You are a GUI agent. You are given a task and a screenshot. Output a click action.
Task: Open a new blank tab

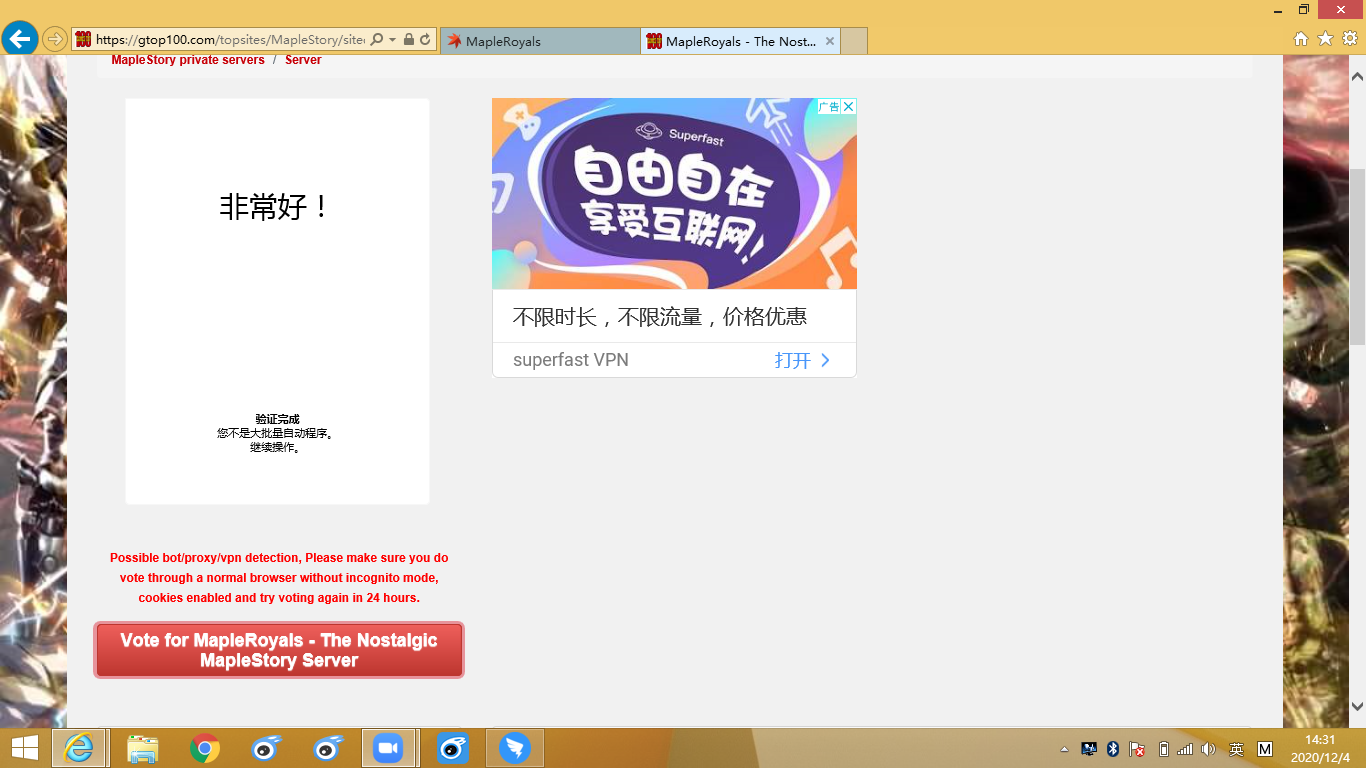click(854, 41)
